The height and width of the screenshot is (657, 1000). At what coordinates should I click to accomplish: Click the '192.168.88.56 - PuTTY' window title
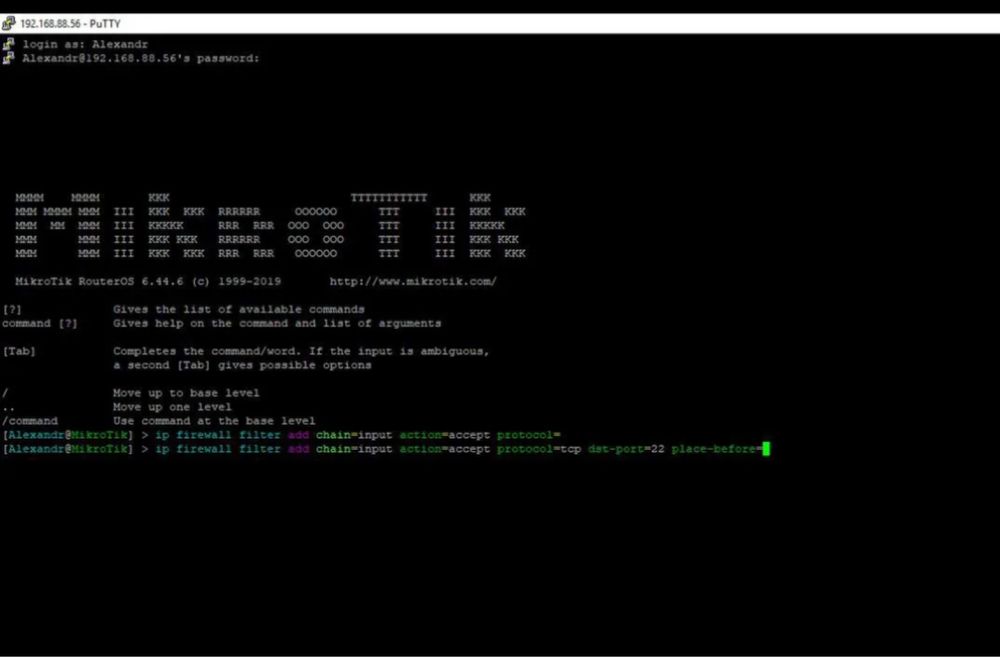[70, 24]
